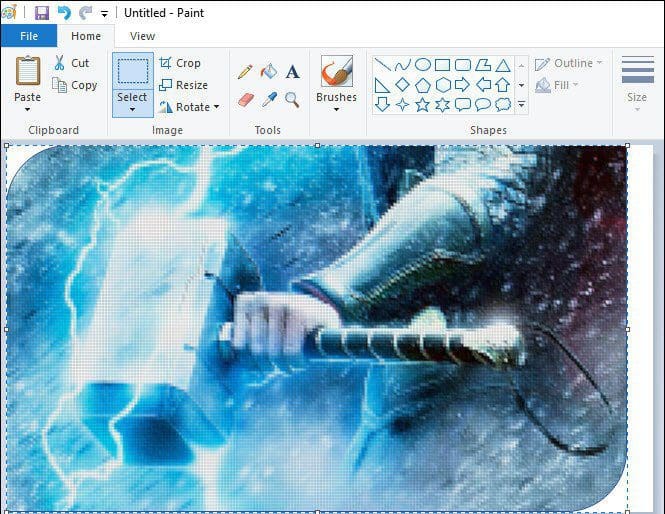The image size is (665, 514).
Task: Pick the Right arrow shape
Action: point(463,85)
